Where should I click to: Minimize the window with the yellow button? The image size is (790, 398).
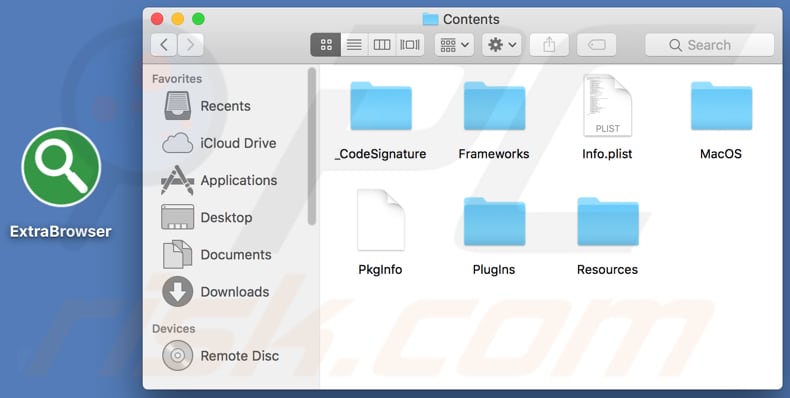click(x=178, y=19)
